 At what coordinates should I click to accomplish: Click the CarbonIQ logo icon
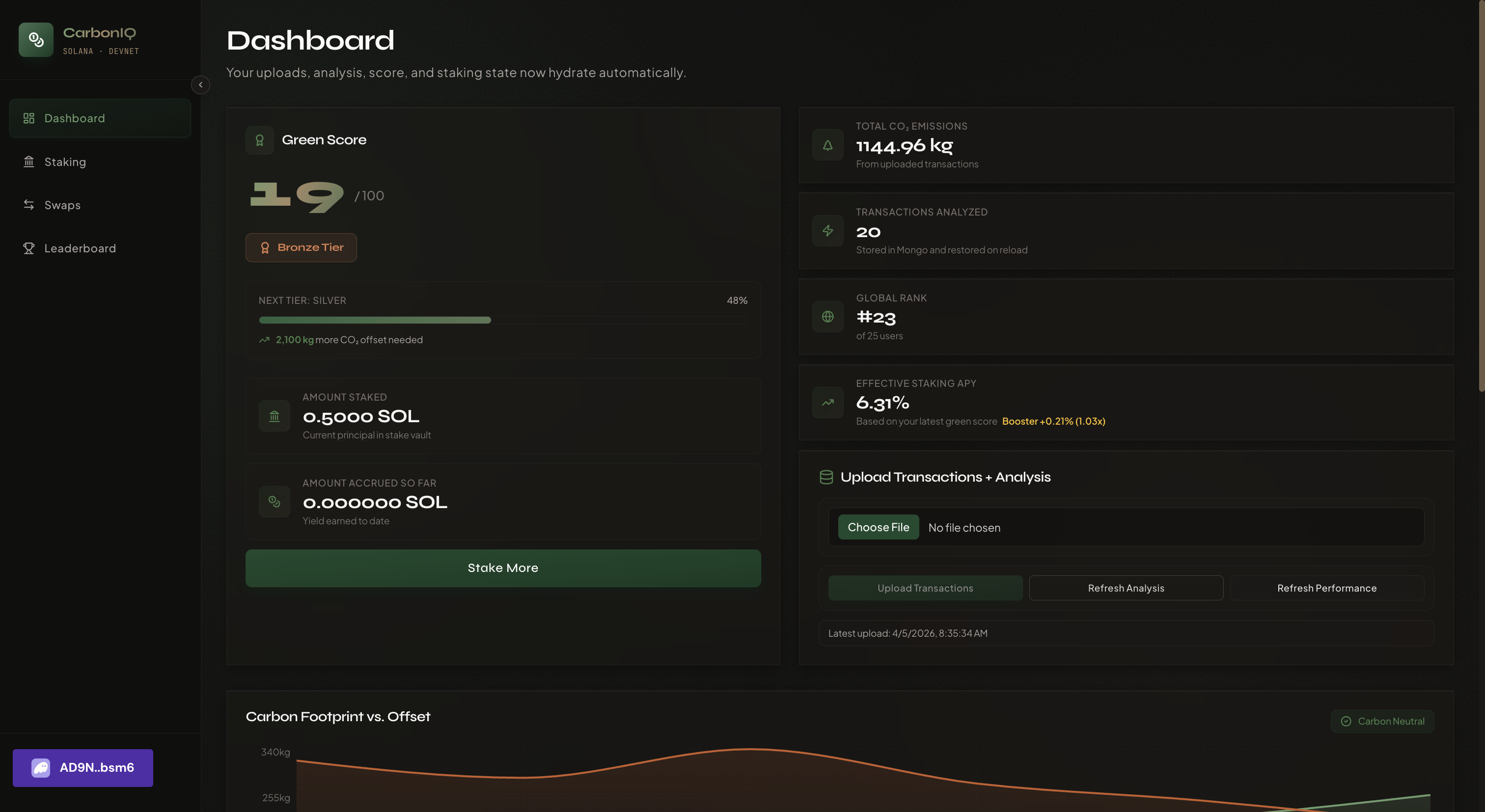point(36,40)
